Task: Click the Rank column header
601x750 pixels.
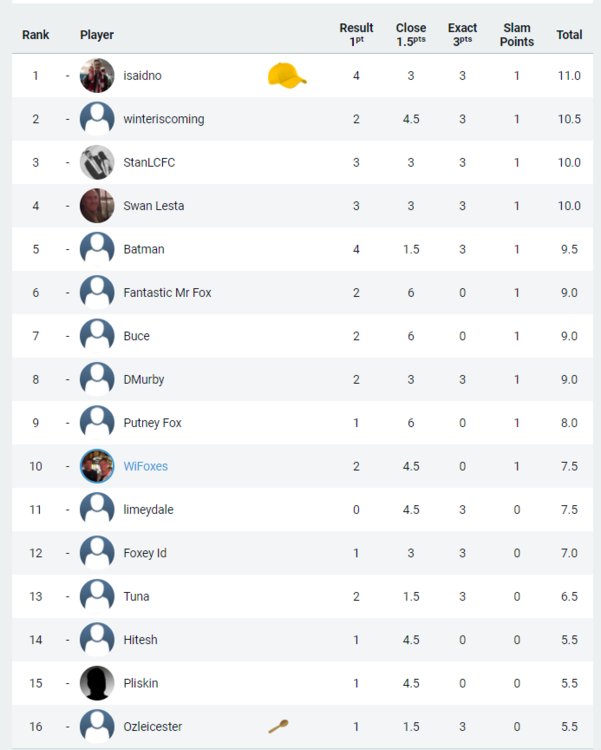Action: pos(35,34)
